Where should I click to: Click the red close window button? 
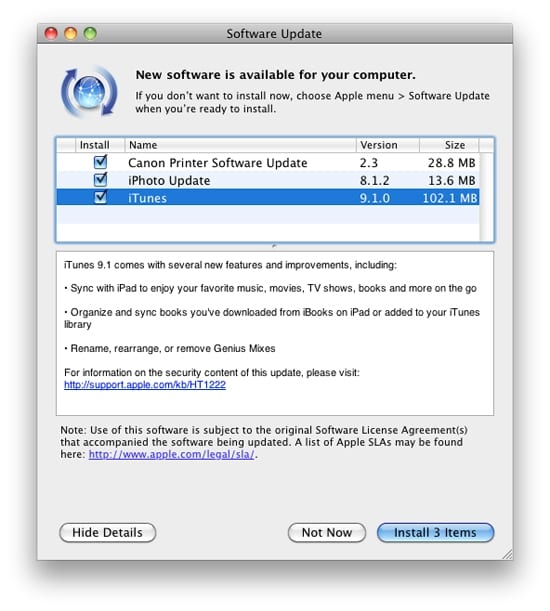pyautogui.click(x=51, y=33)
